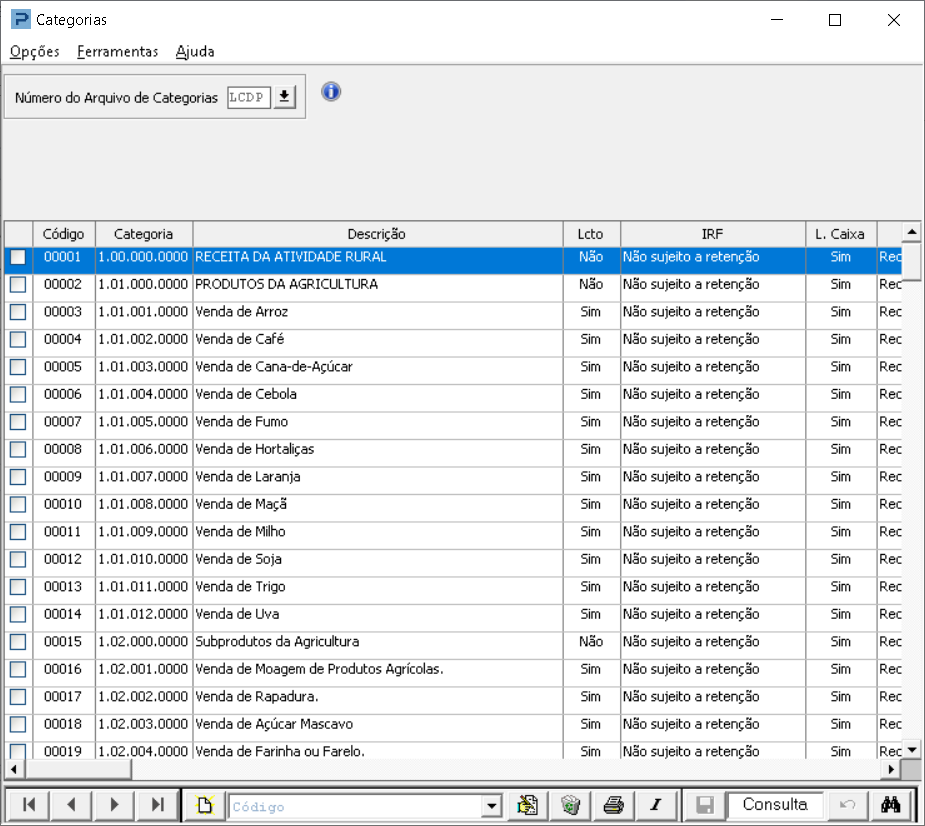Open the Opções menu

35,51
